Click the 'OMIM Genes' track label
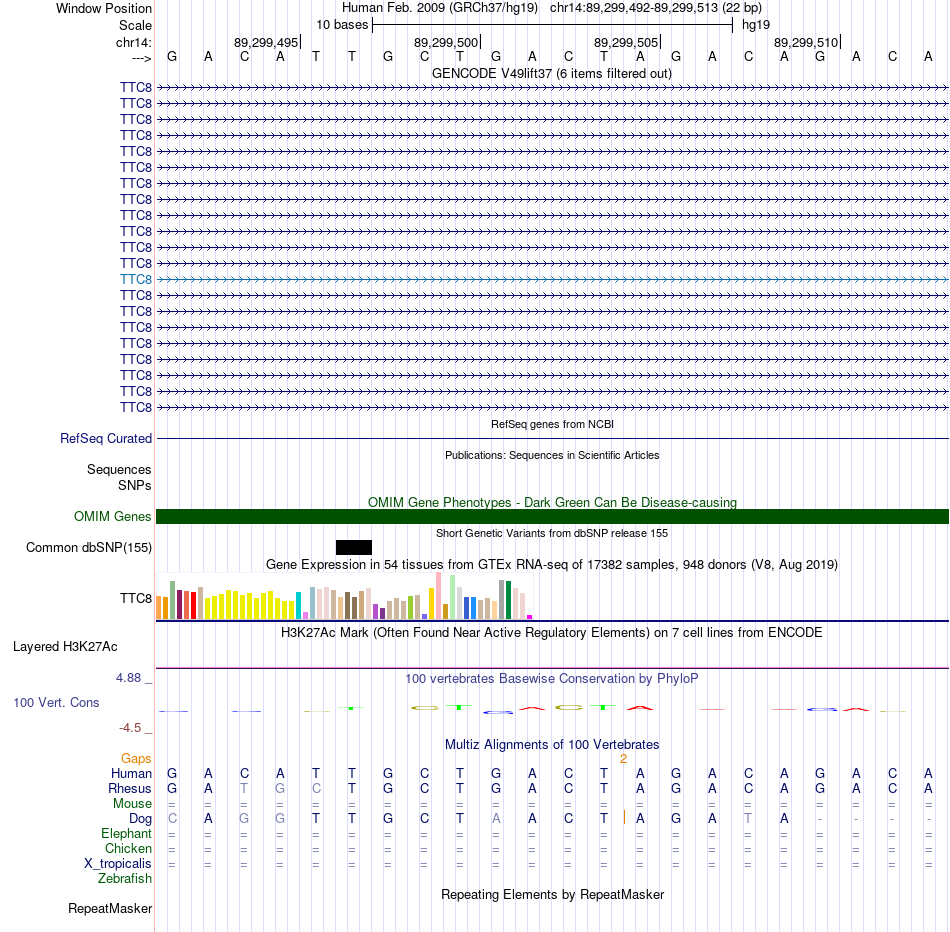 click(x=113, y=516)
